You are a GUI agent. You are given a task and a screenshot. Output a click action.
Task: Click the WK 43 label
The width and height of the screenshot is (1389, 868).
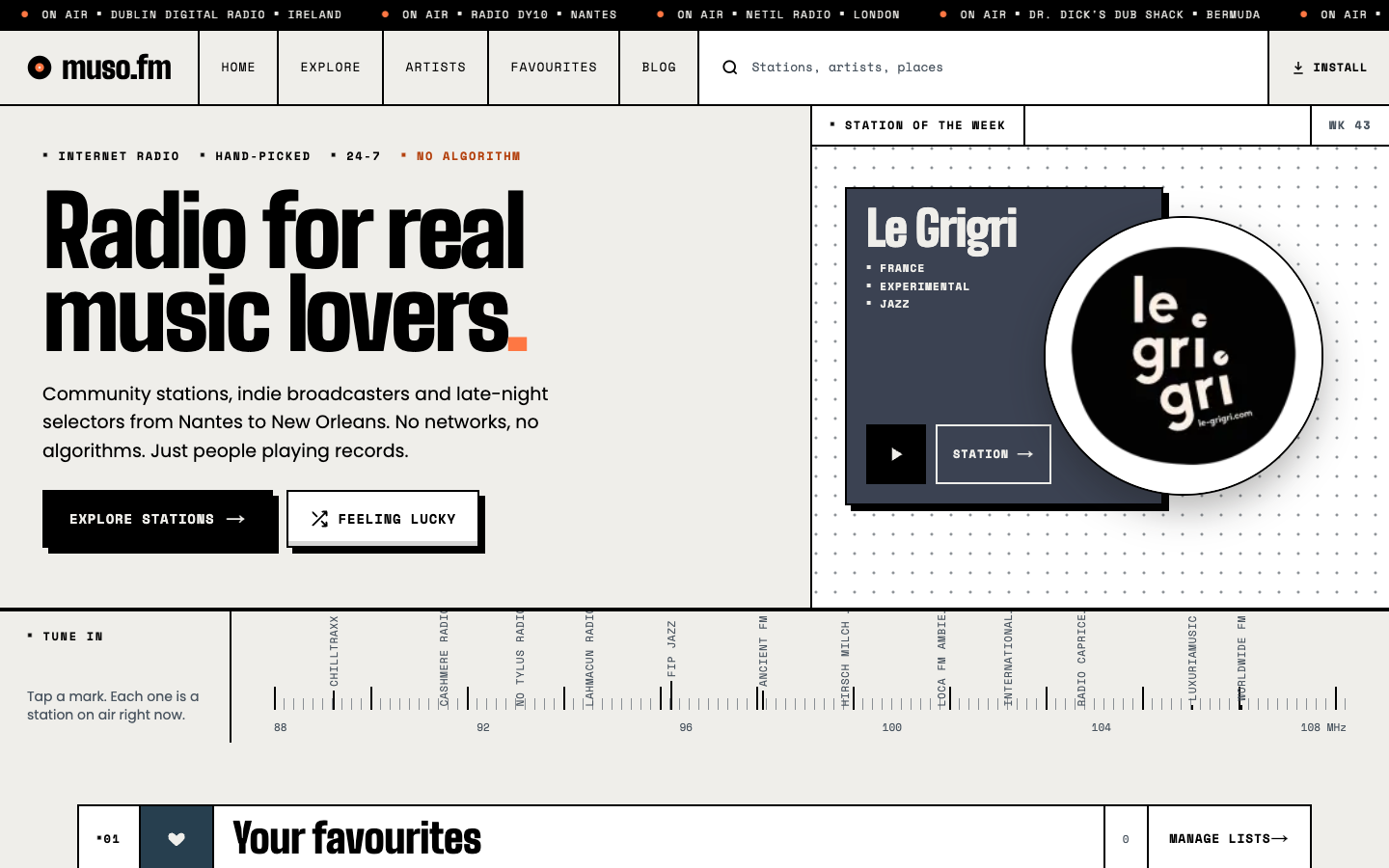1349,125
